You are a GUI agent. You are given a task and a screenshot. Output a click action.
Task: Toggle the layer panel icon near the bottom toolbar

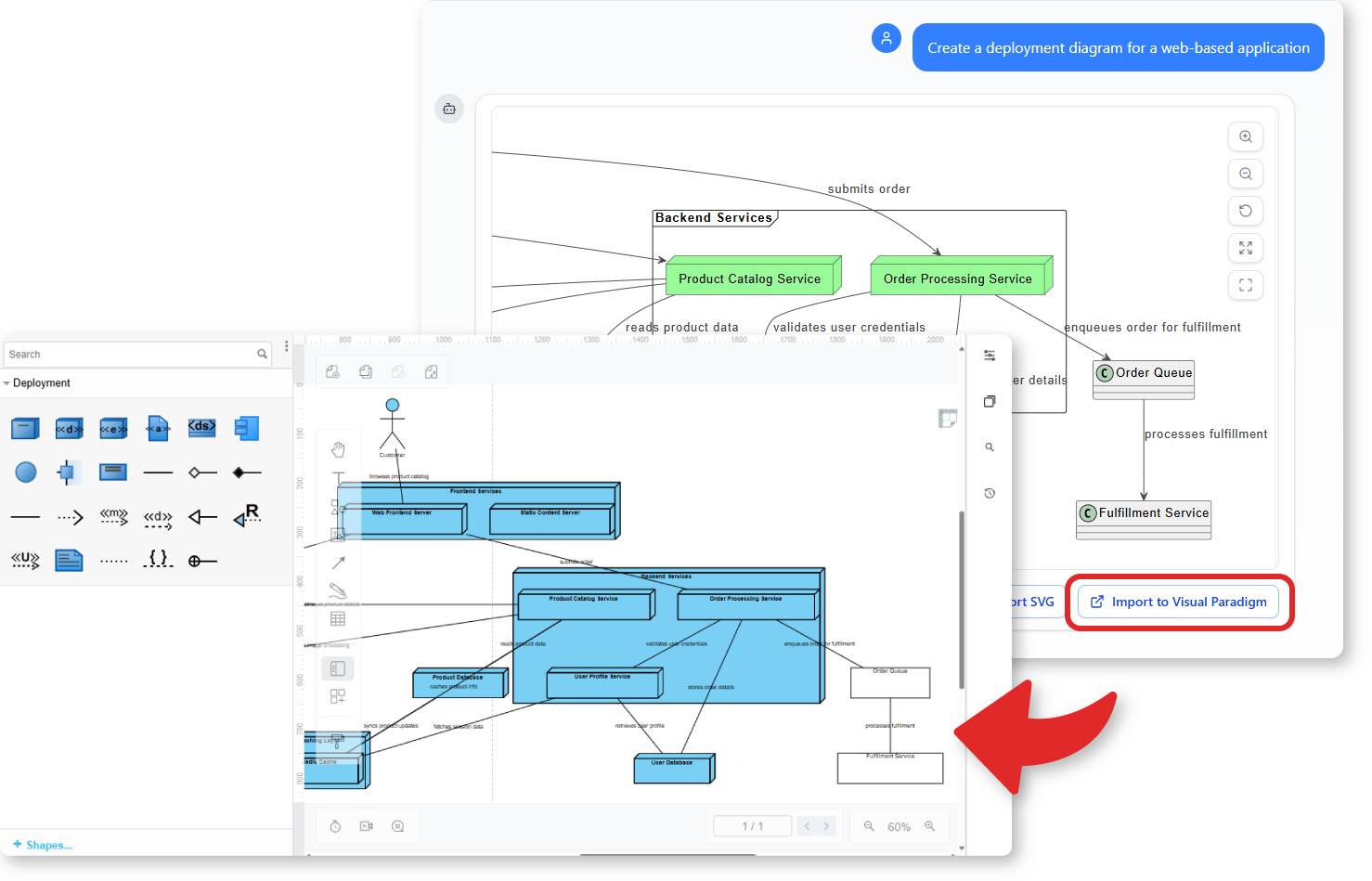coord(337,668)
